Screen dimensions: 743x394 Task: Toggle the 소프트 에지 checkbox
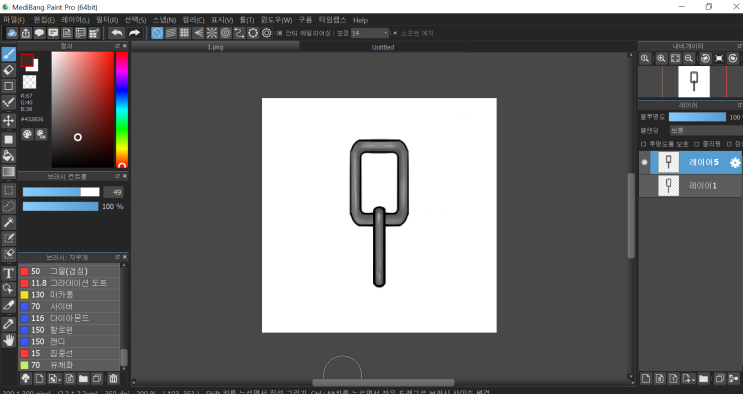395,33
